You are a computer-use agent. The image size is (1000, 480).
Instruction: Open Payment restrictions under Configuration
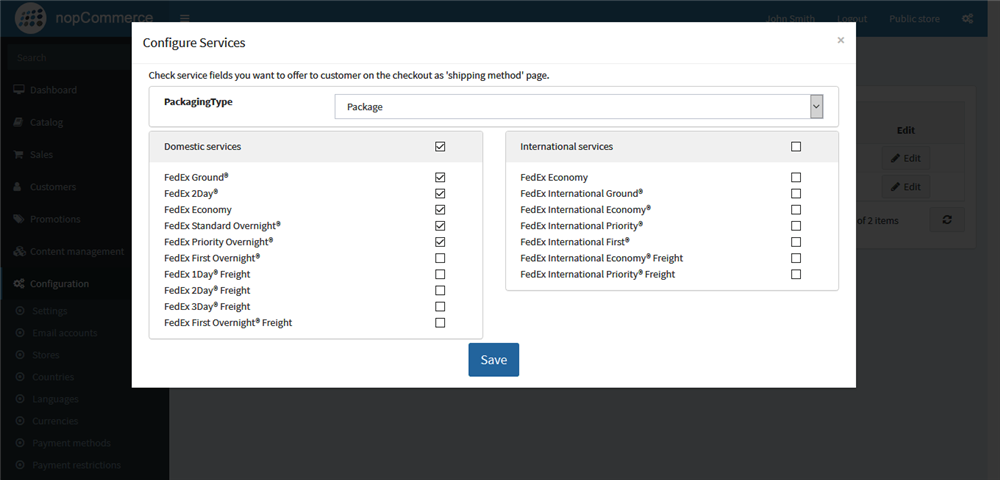(x=77, y=465)
